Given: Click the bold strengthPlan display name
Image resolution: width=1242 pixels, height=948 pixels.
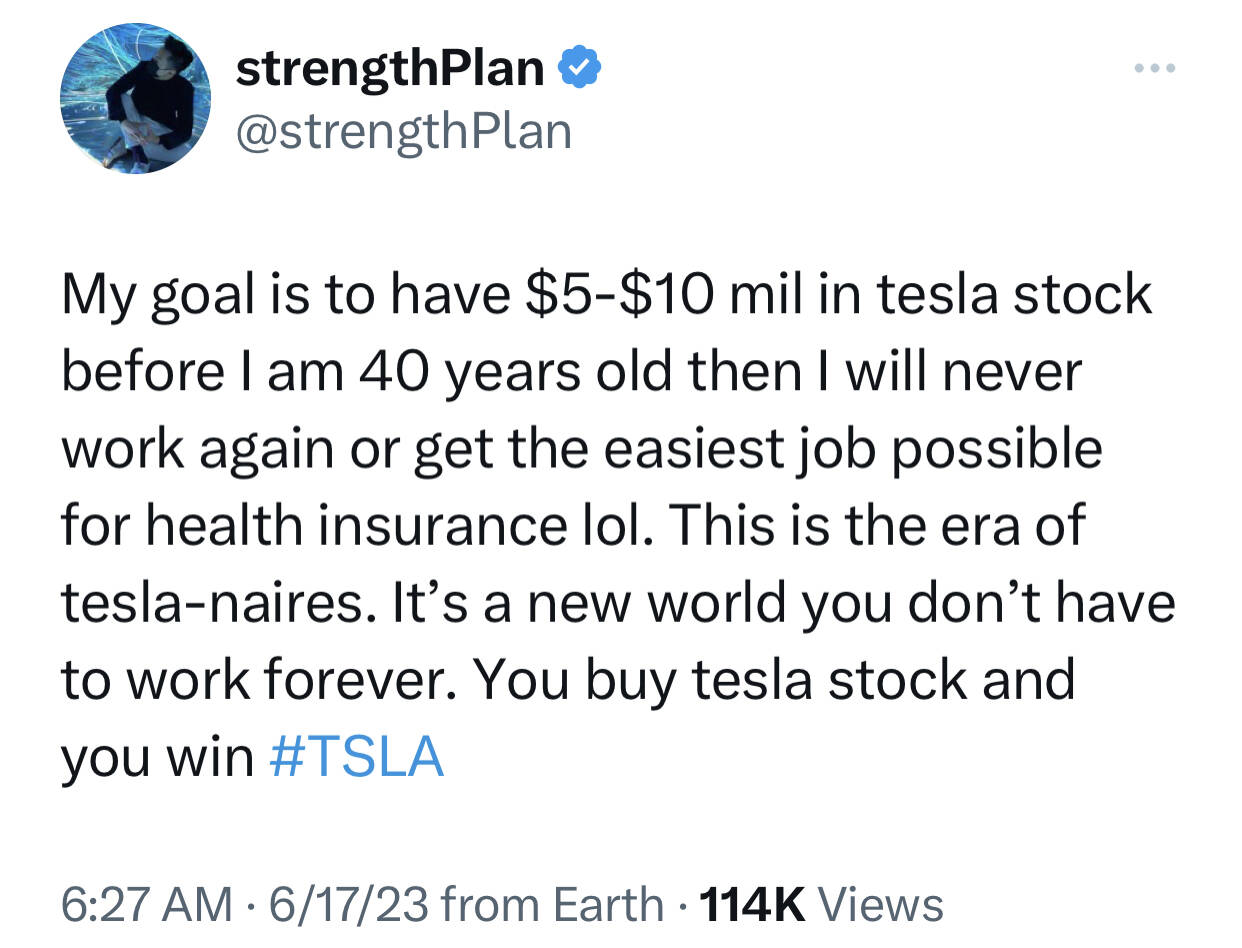Looking at the screenshot, I should tap(390, 70).
